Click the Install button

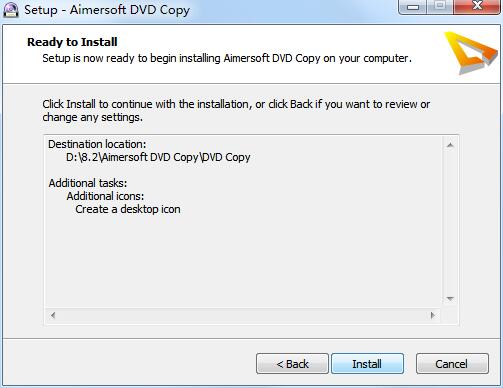(x=367, y=364)
